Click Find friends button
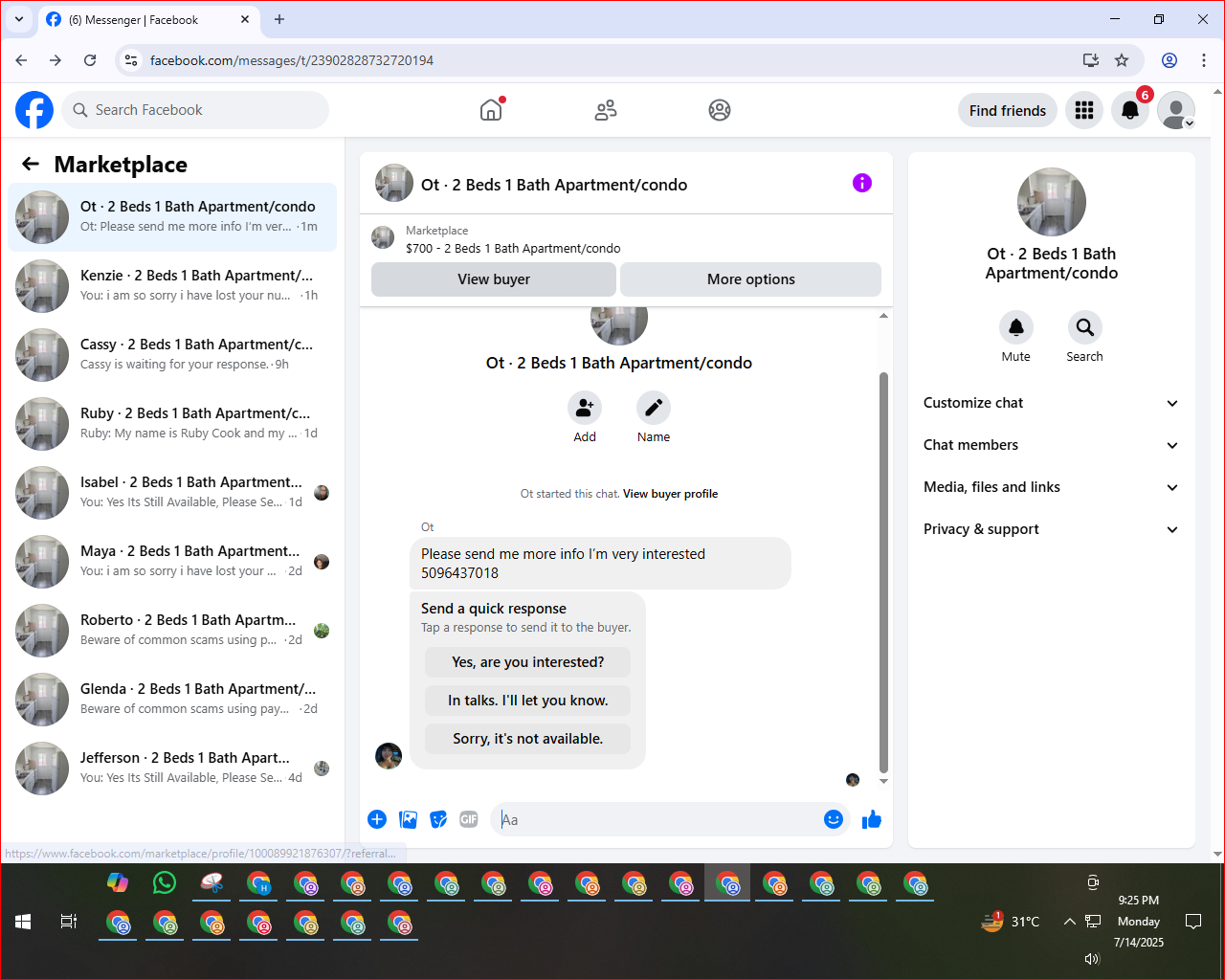1225x980 pixels. click(1008, 110)
